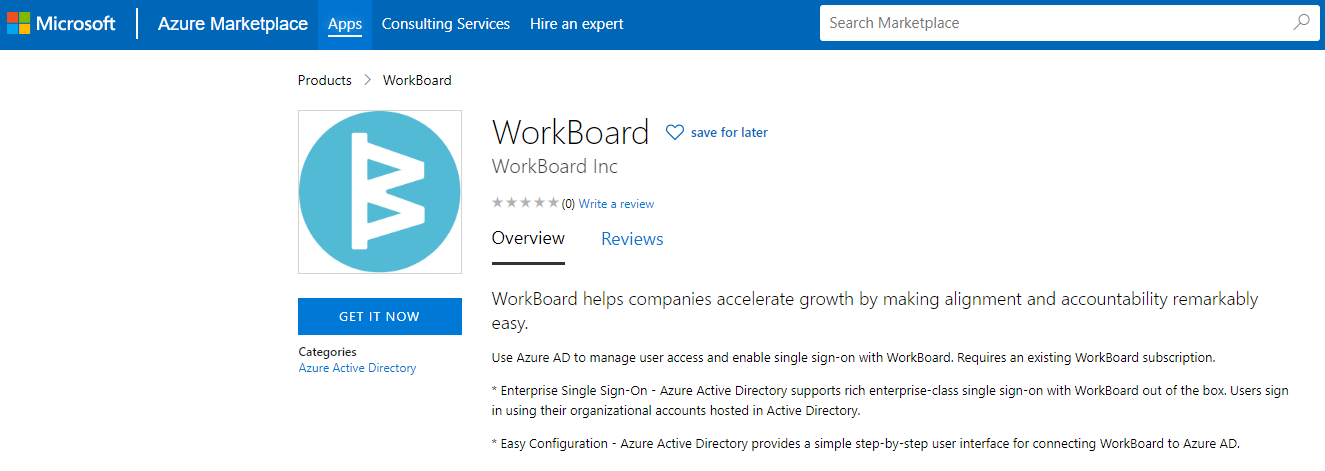Viewport: 1325px width, 471px height.
Task: Open Hire an expert menu
Action: coord(577,24)
